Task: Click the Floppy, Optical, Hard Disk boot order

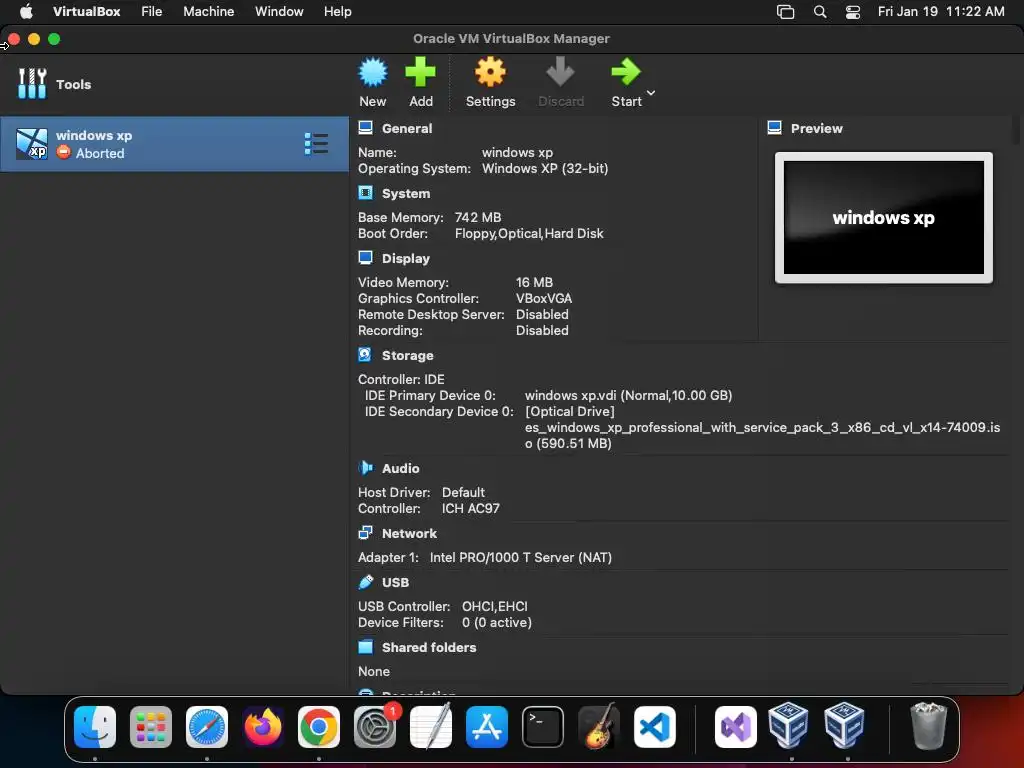Action: [529, 233]
